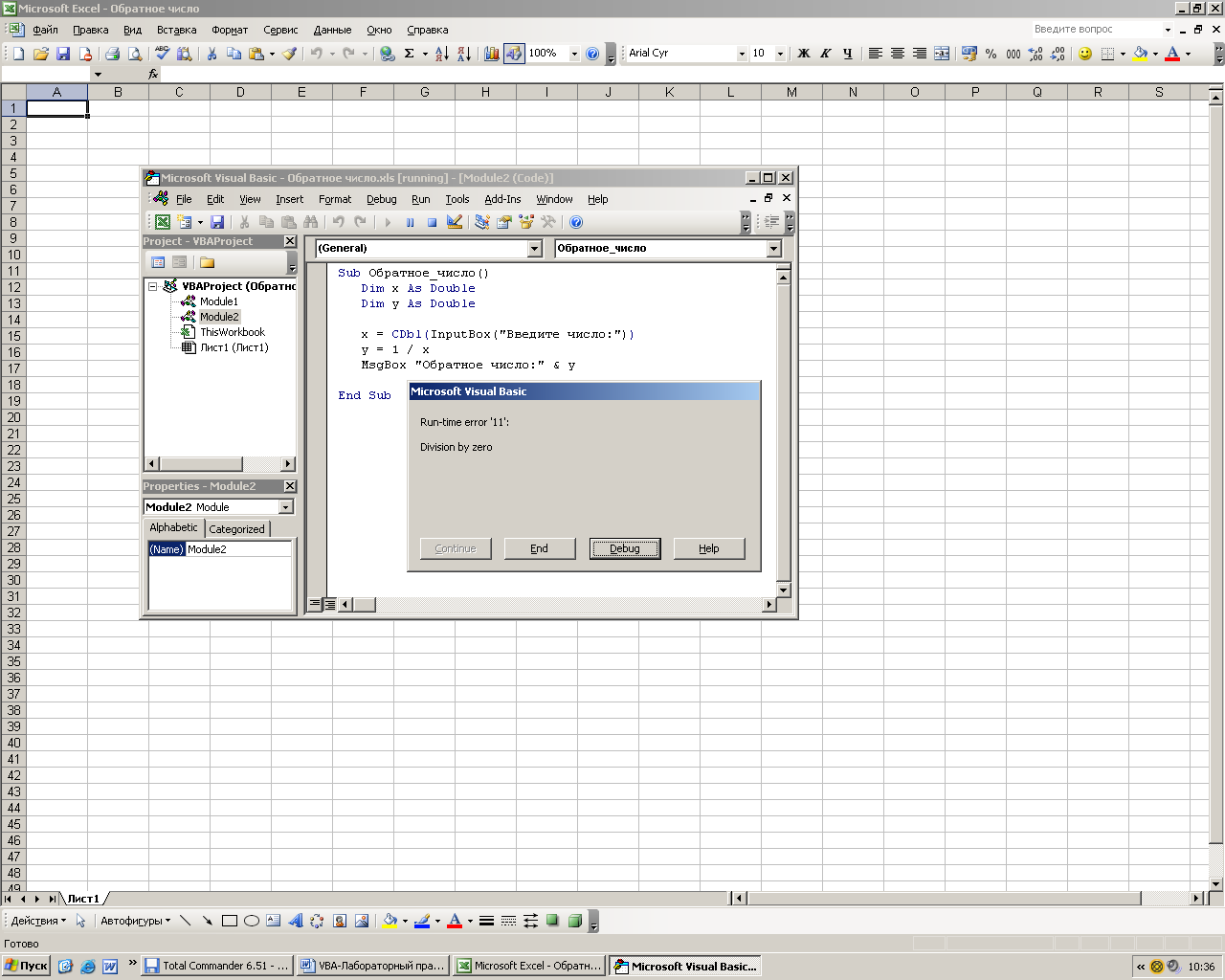Click the Chart Wizard icon

click(x=492, y=54)
